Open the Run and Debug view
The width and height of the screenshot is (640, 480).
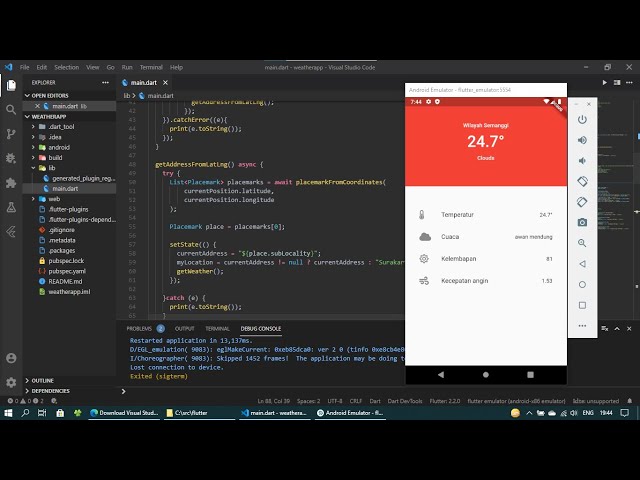tap(11, 158)
